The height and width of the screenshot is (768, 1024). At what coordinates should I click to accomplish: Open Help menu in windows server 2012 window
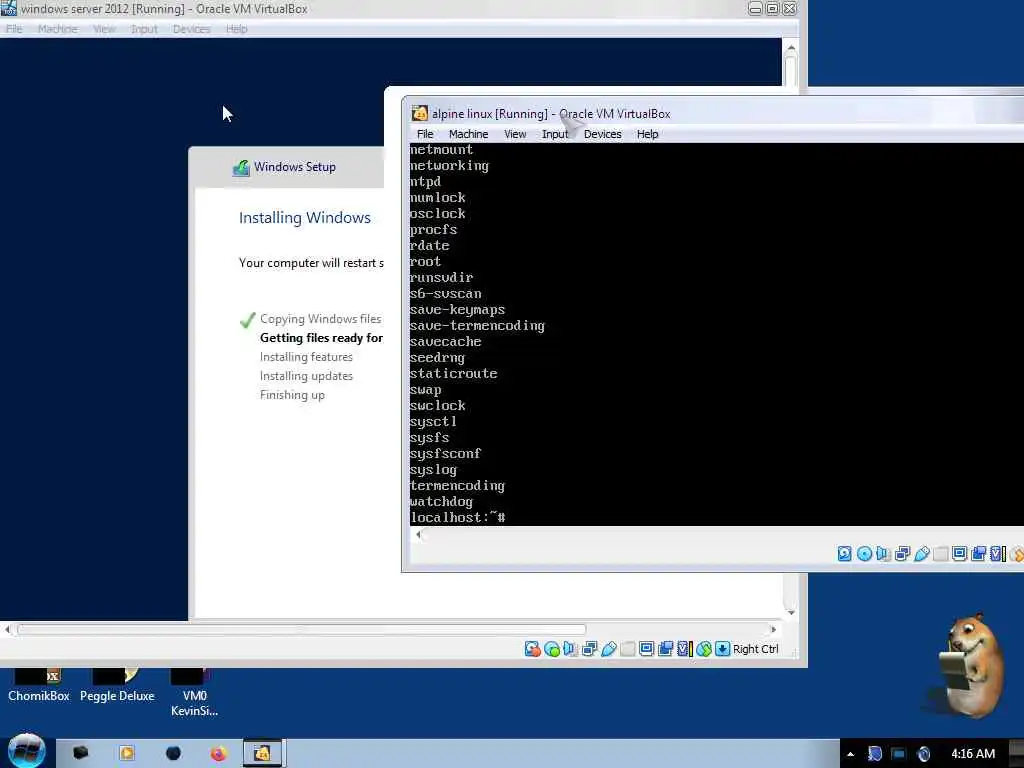[236, 29]
